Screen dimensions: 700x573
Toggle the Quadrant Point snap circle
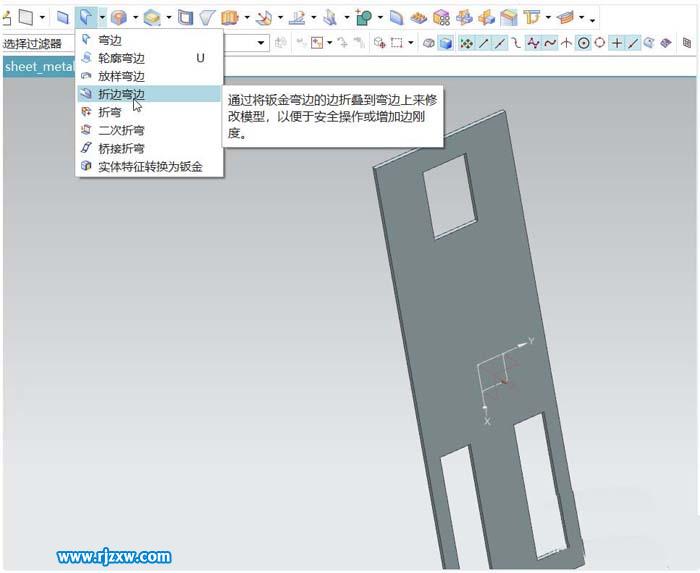(600, 43)
